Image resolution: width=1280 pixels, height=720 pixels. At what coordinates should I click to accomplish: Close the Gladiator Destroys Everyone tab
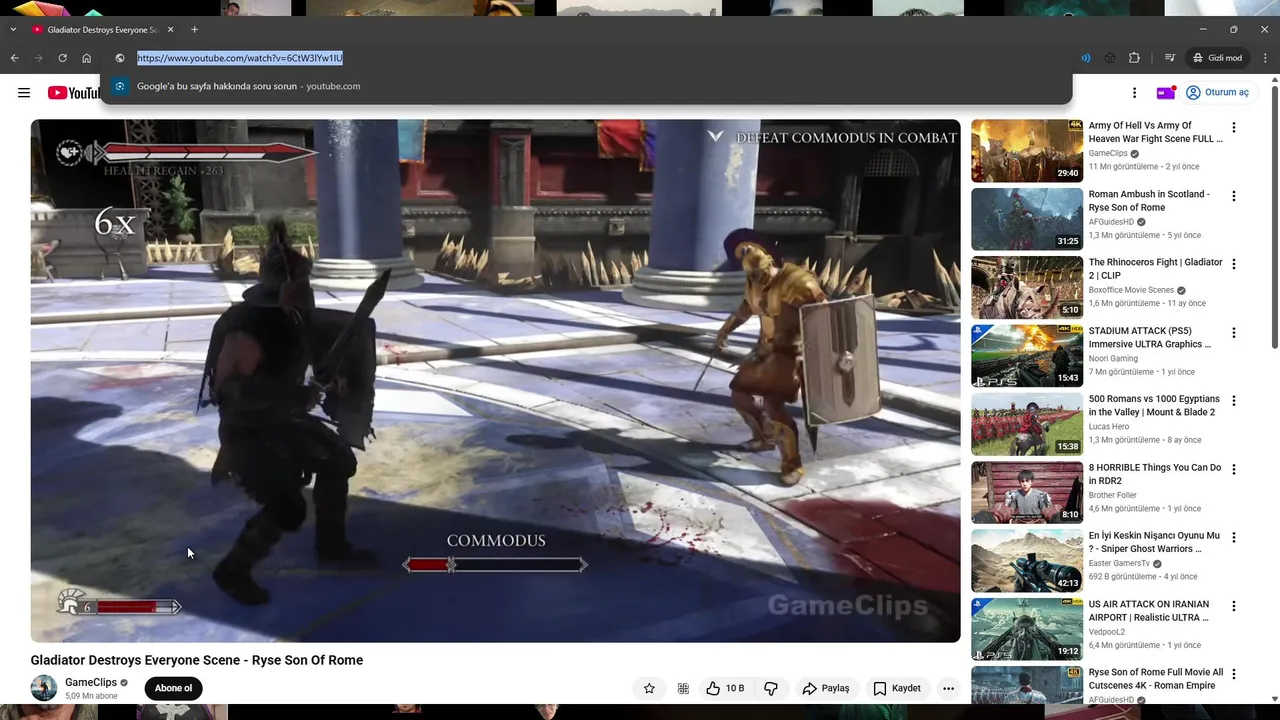(170, 30)
